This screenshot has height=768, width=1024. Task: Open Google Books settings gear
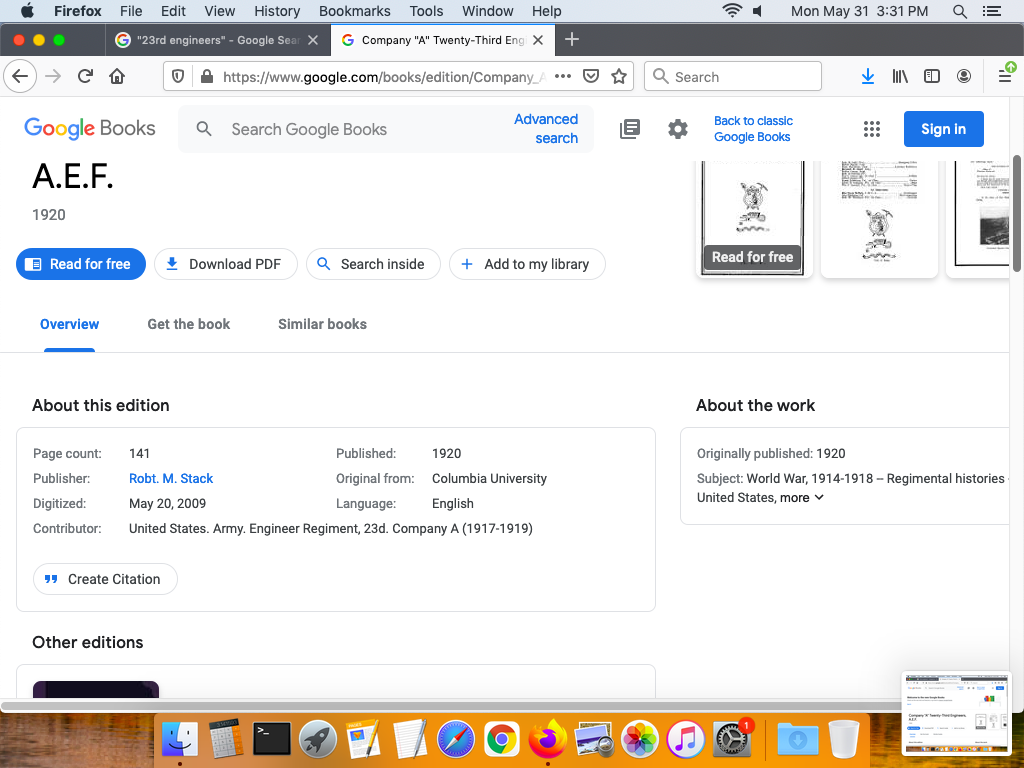pos(678,129)
